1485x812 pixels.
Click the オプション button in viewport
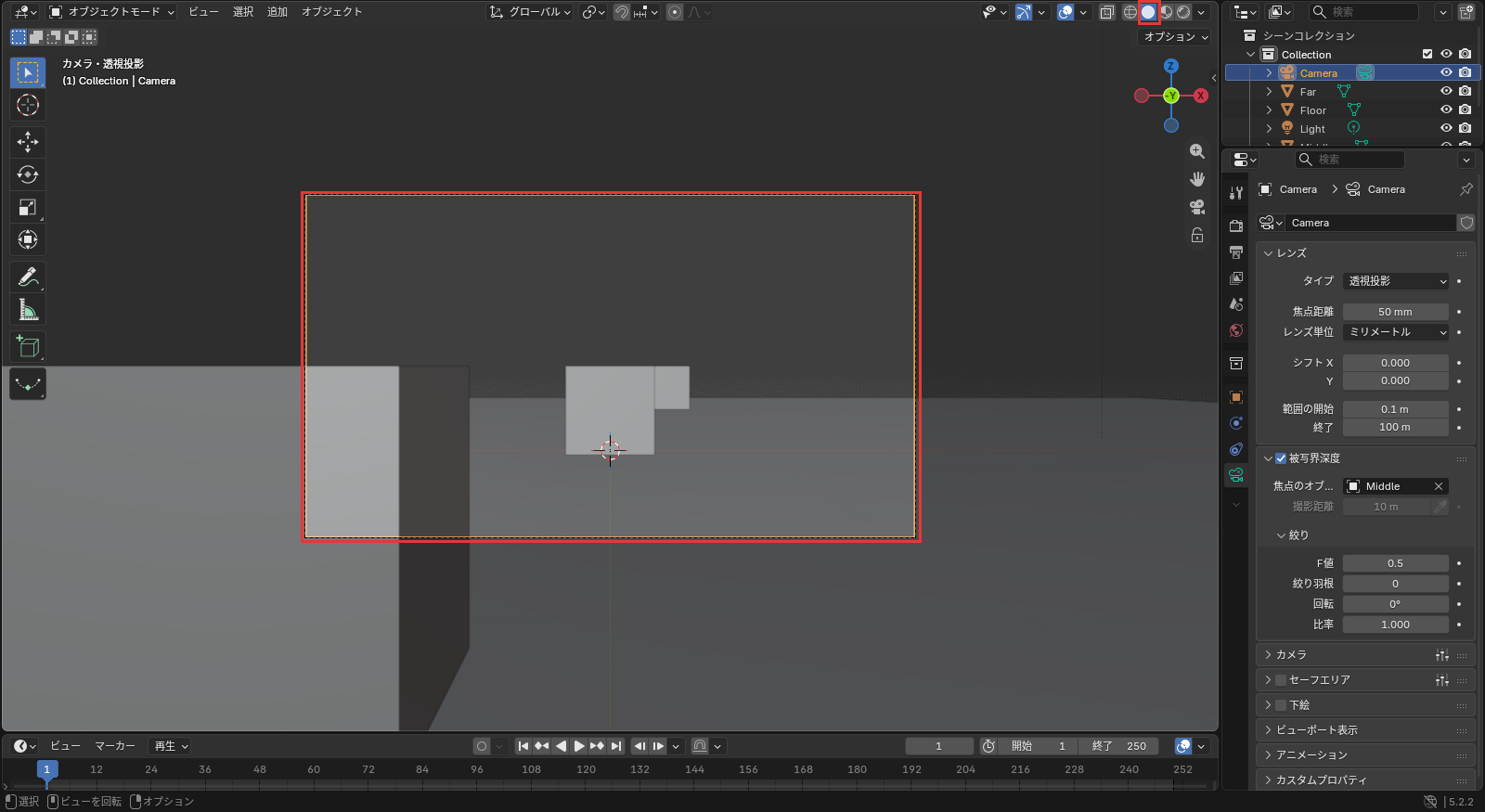click(1175, 37)
